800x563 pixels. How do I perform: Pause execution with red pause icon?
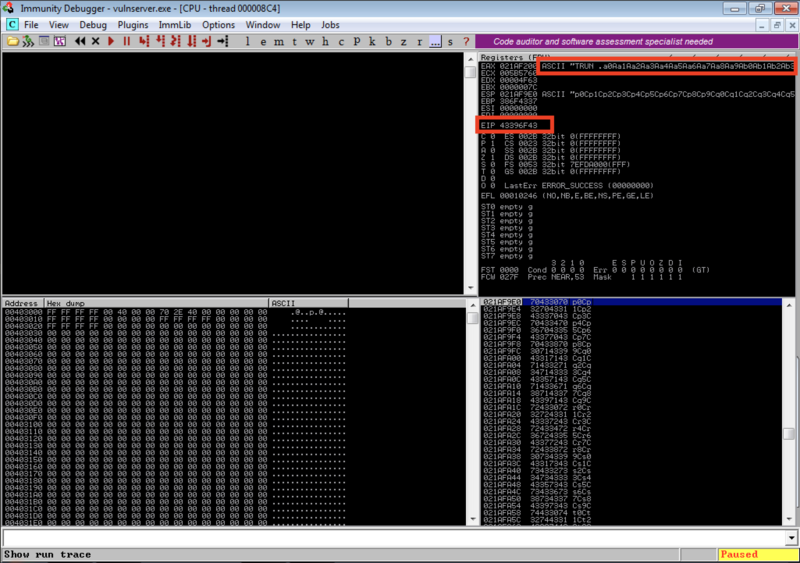(127, 41)
